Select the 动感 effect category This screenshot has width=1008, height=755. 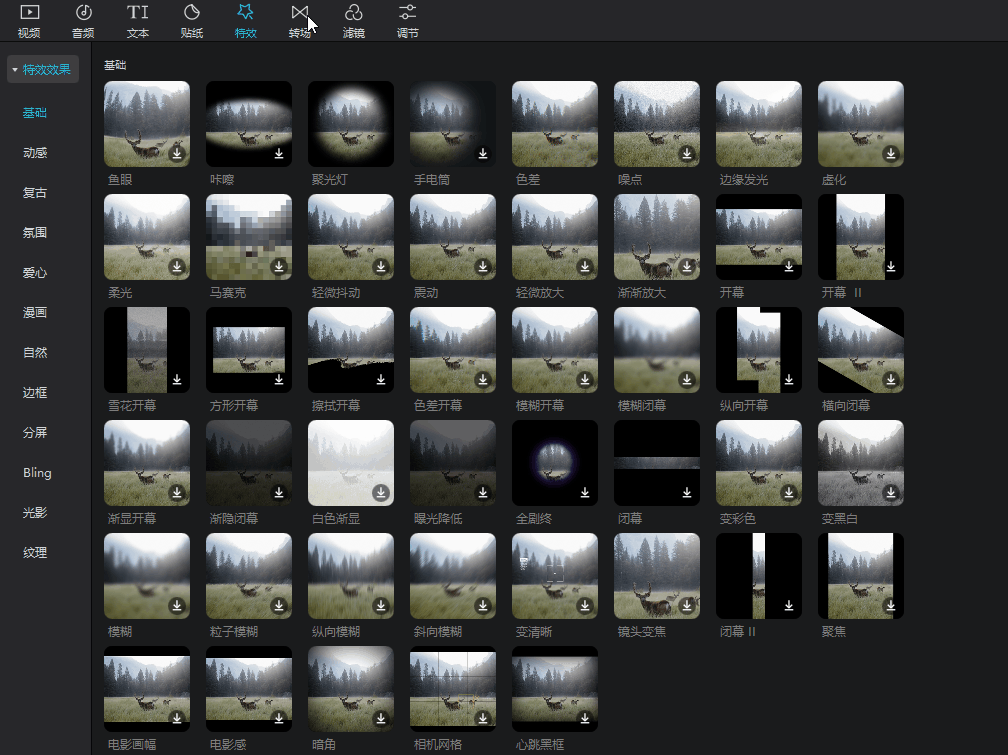click(35, 153)
